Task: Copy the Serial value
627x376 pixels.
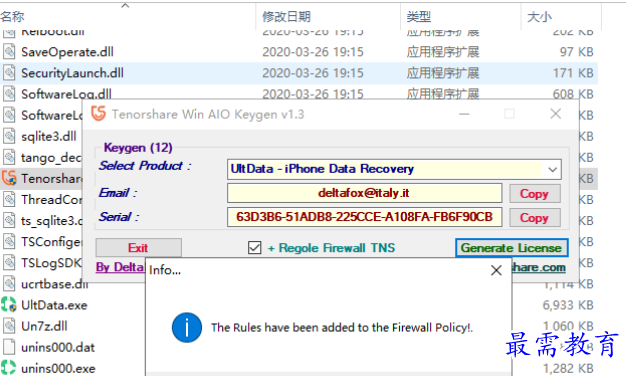Action: (534, 218)
